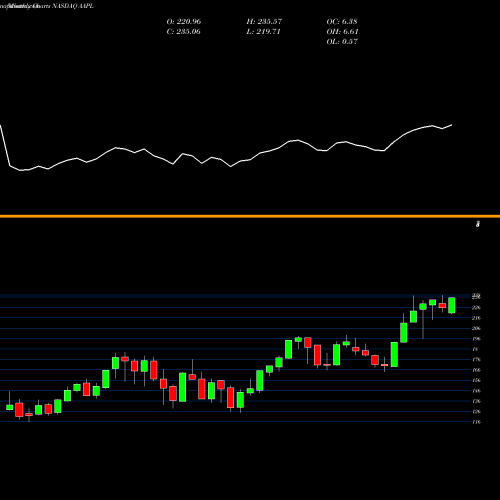Click the 'OC: 6.38' value
This screenshot has width=500, height=500.
click(x=342, y=21)
